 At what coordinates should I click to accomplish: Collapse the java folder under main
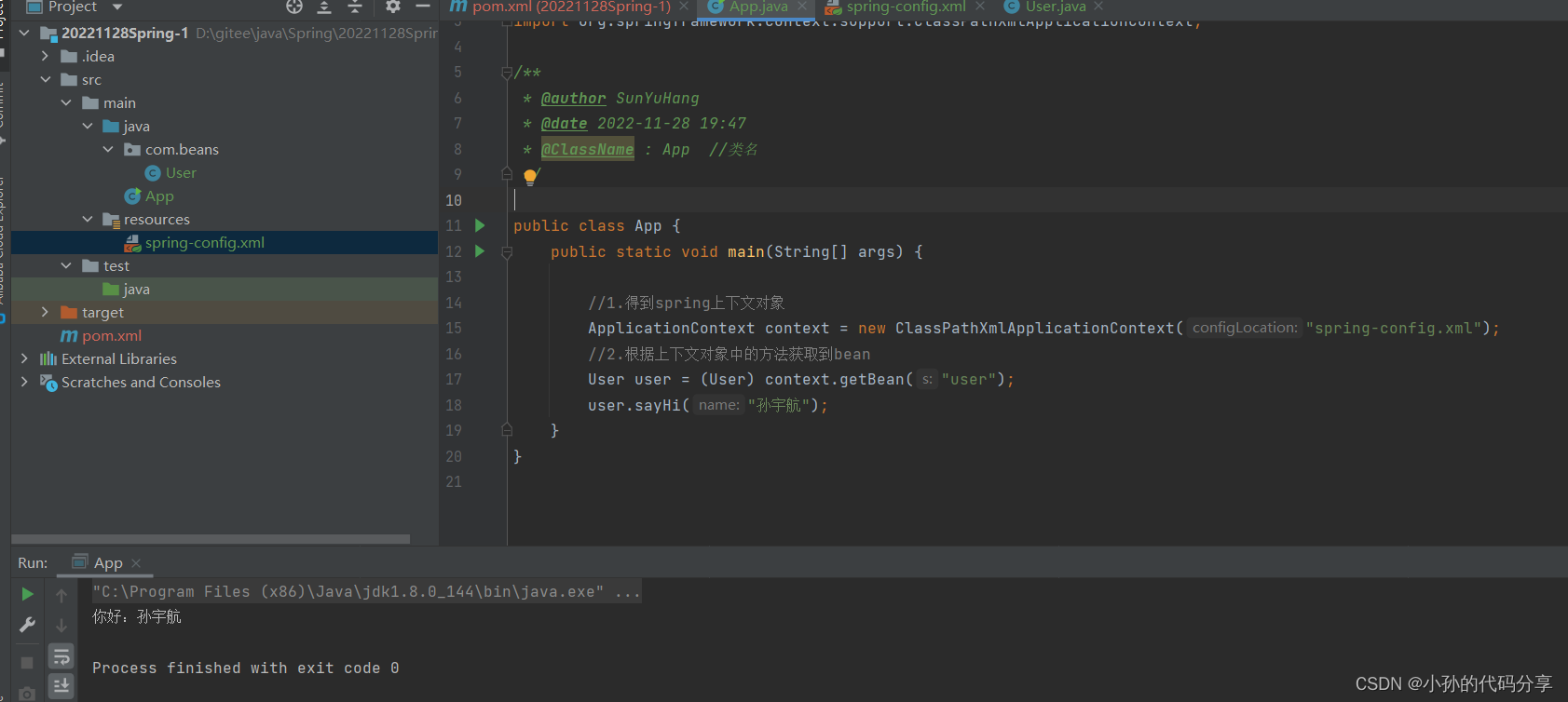coord(88,126)
